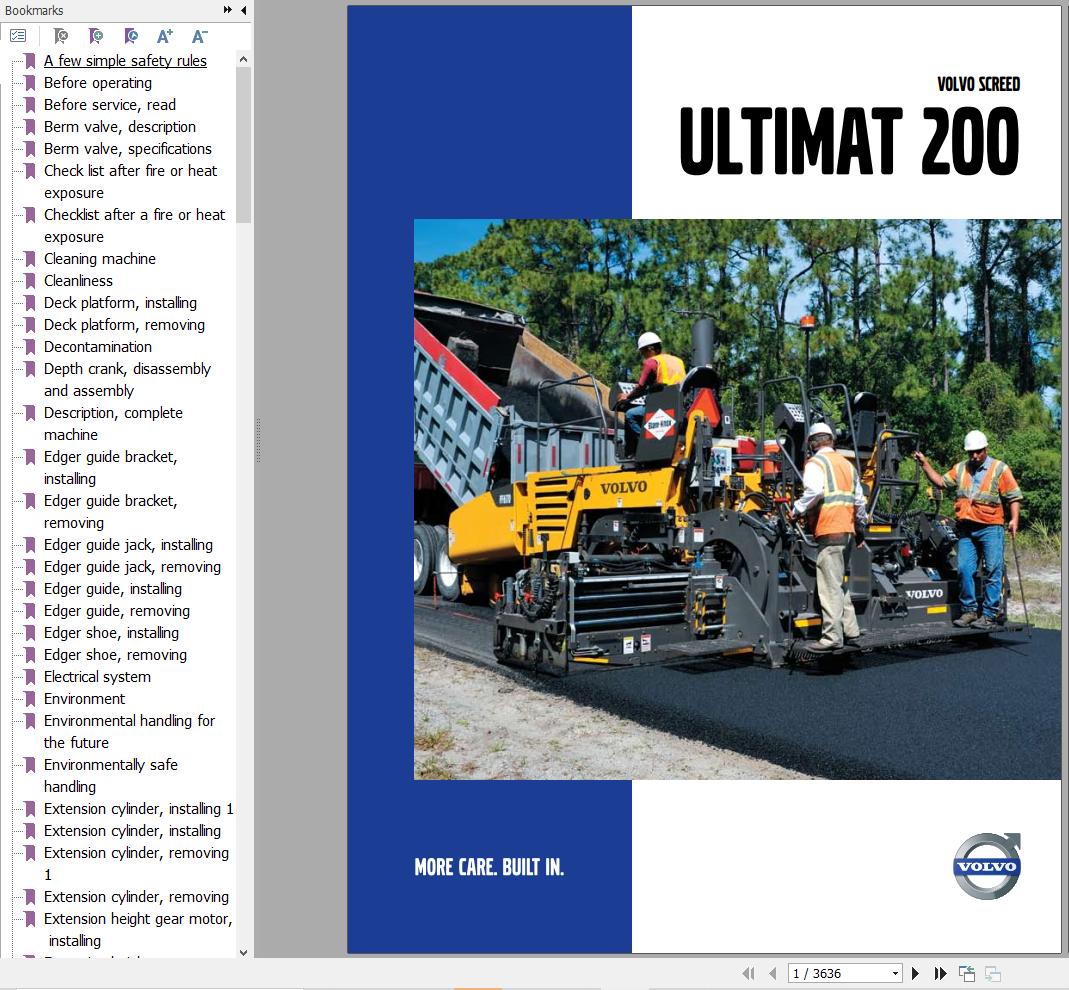Open 'Extension cylinder, removing 1' bookmark
This screenshot has width=1069, height=990.
(x=136, y=863)
